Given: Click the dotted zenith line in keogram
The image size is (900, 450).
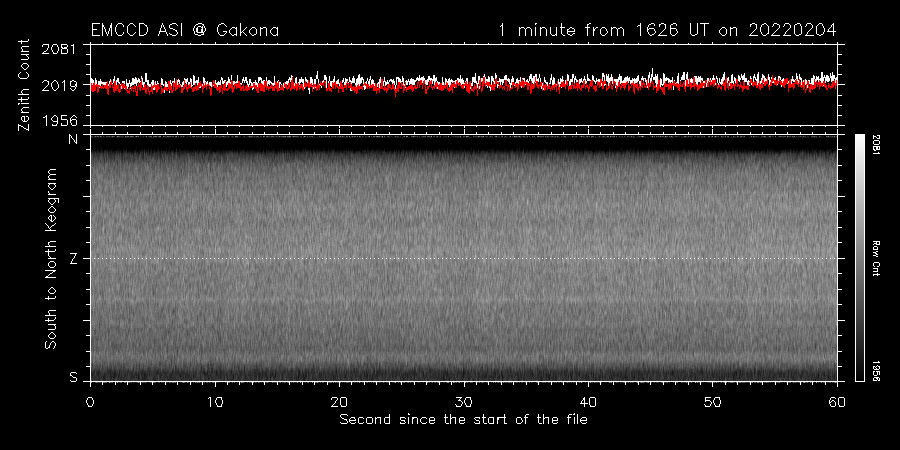Looking at the screenshot, I should [x=463, y=258].
